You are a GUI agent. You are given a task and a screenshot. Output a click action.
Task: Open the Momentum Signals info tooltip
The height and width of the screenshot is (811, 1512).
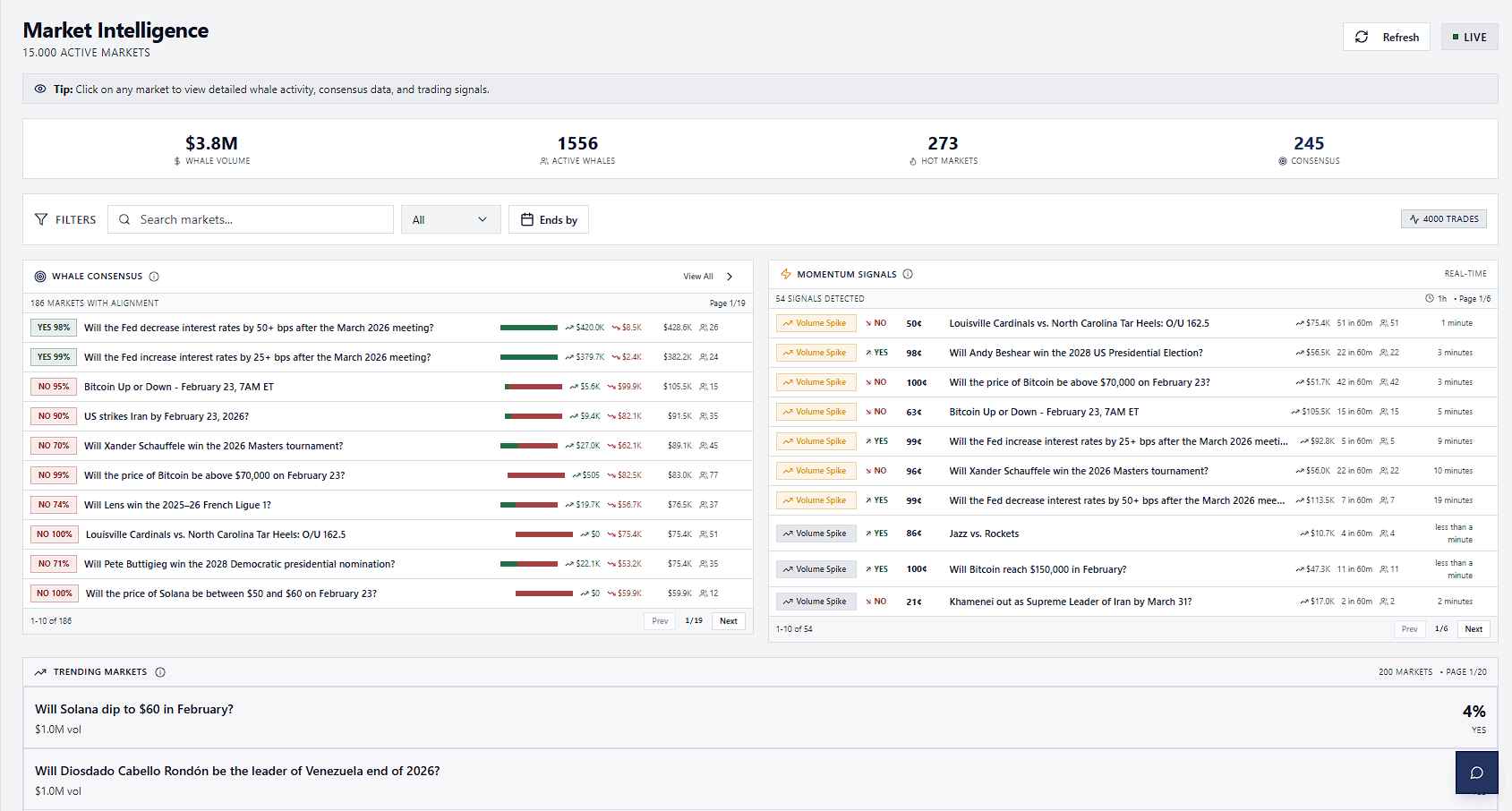(x=909, y=274)
